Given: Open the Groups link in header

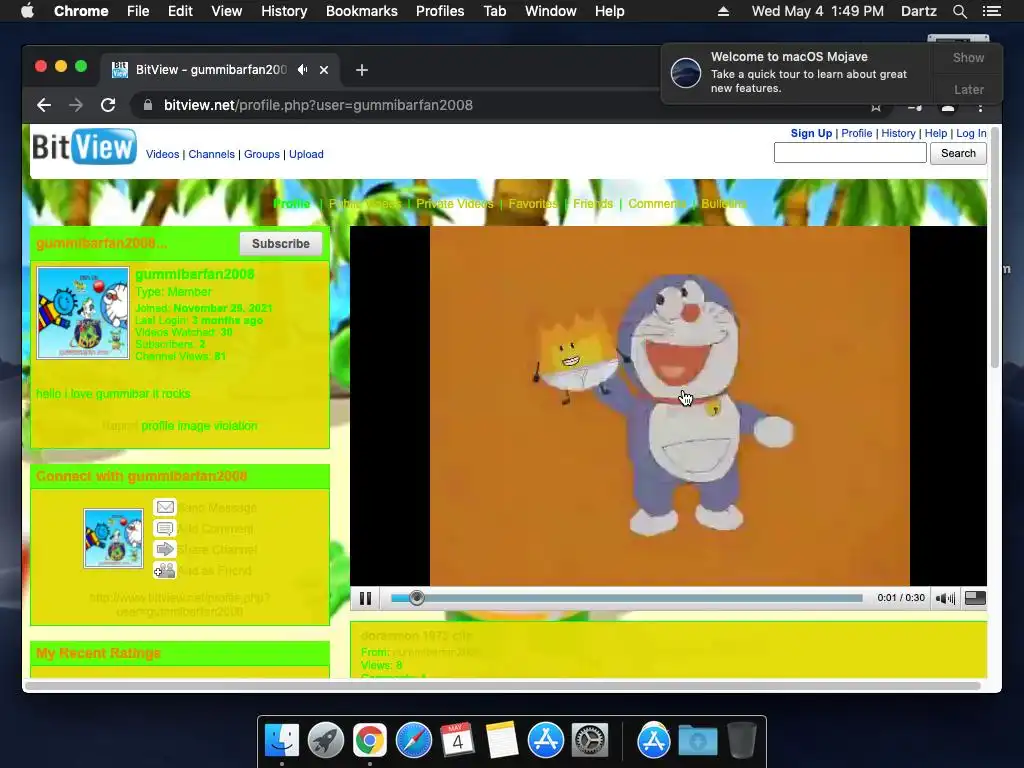Looking at the screenshot, I should (x=262, y=154).
